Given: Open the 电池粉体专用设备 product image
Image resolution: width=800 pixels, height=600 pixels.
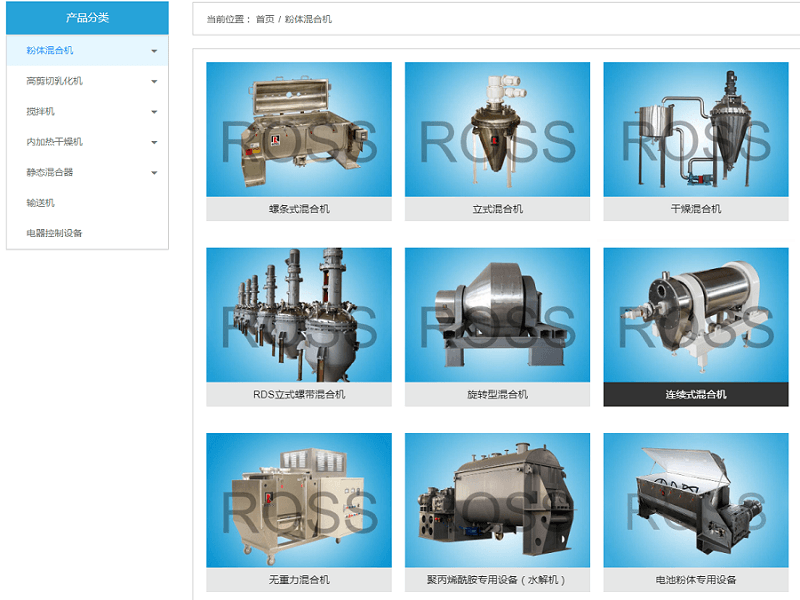Looking at the screenshot, I should (695, 500).
